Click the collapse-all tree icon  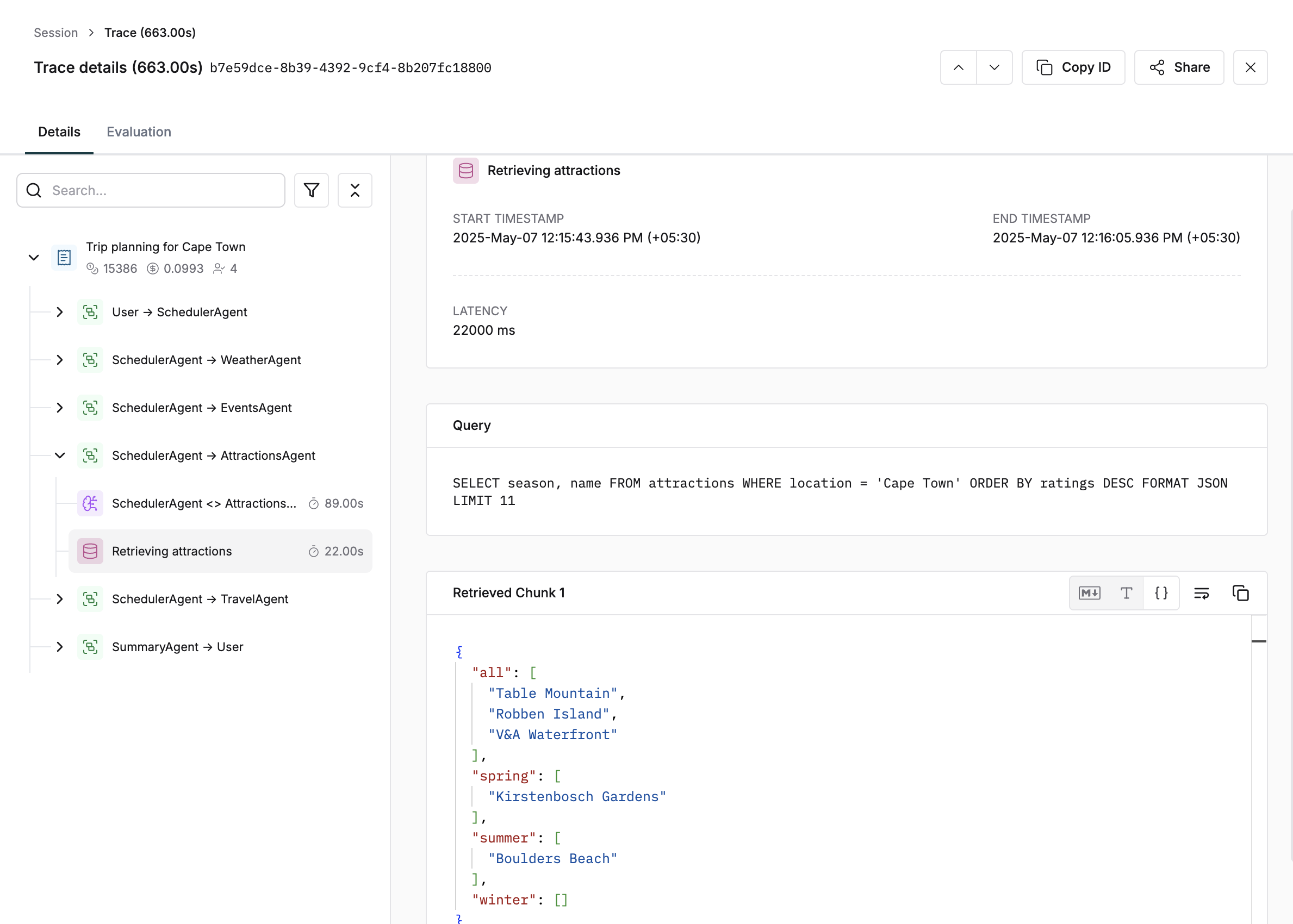pyautogui.click(x=355, y=190)
